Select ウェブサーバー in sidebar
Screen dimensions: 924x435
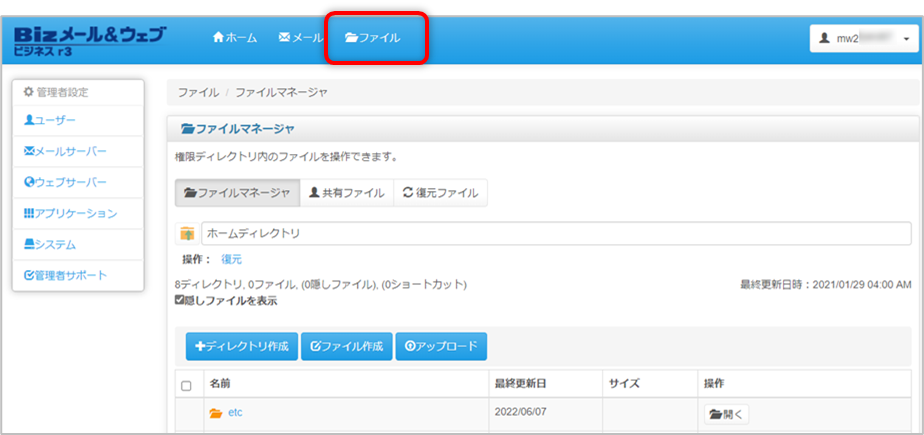65,183
